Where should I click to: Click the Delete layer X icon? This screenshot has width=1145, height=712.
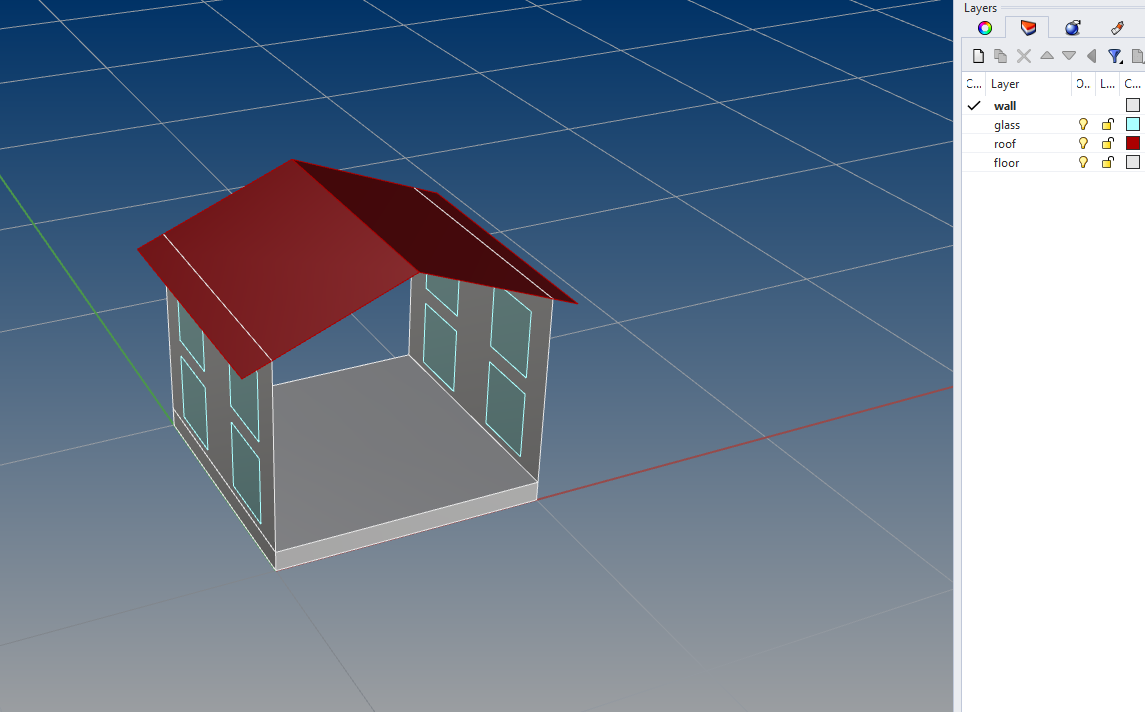tap(1023, 56)
